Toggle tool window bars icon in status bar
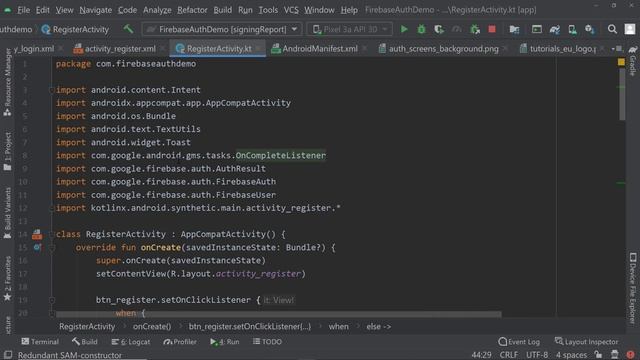Image resolution: width=640 pixels, height=360 pixels. (x=8, y=355)
